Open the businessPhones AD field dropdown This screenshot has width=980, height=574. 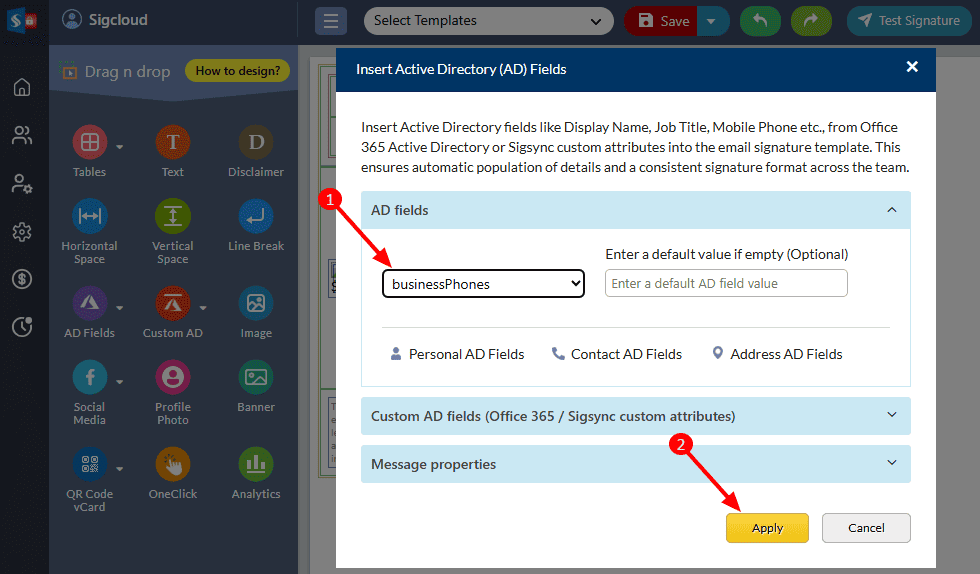pos(483,284)
